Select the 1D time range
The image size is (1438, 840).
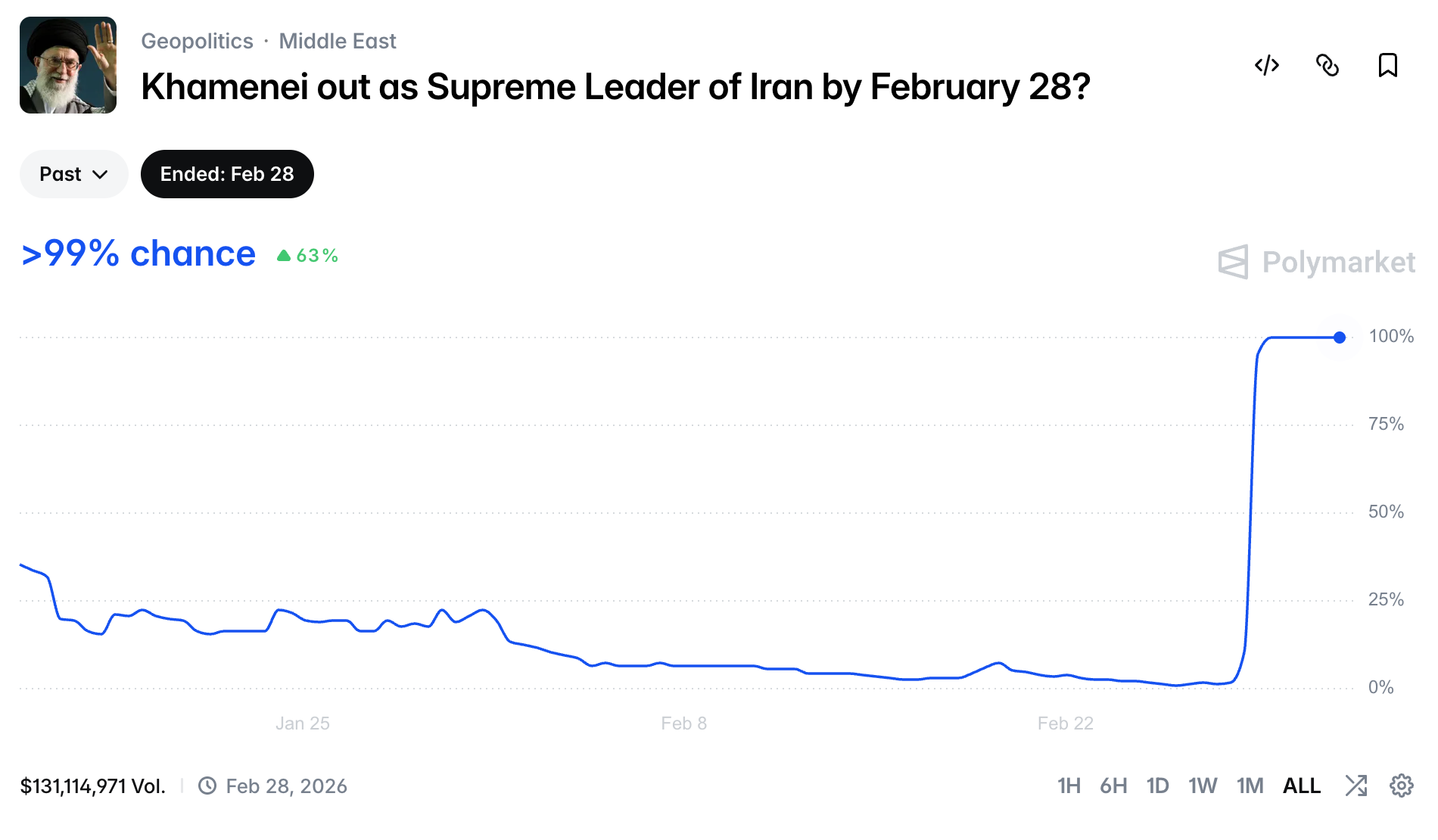[x=1157, y=786]
